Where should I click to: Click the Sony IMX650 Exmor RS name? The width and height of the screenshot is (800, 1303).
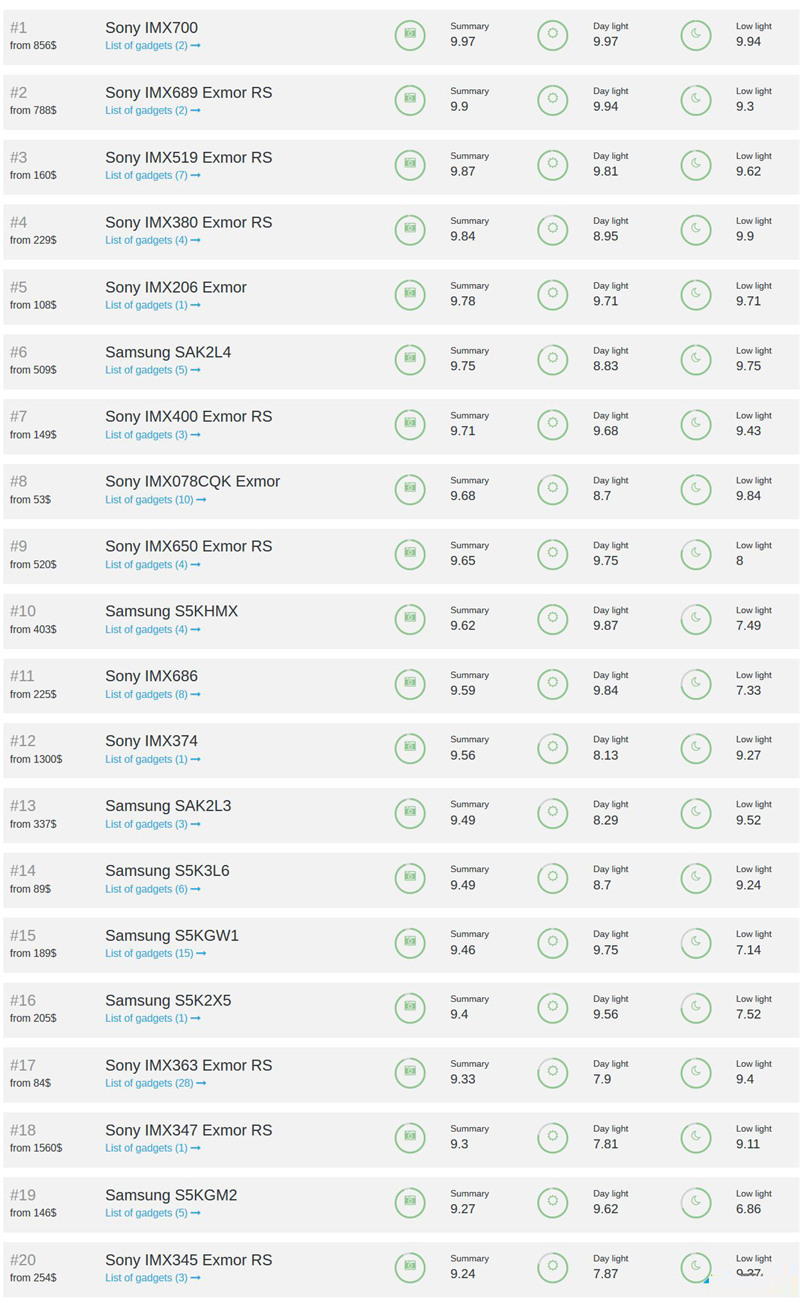pos(188,546)
